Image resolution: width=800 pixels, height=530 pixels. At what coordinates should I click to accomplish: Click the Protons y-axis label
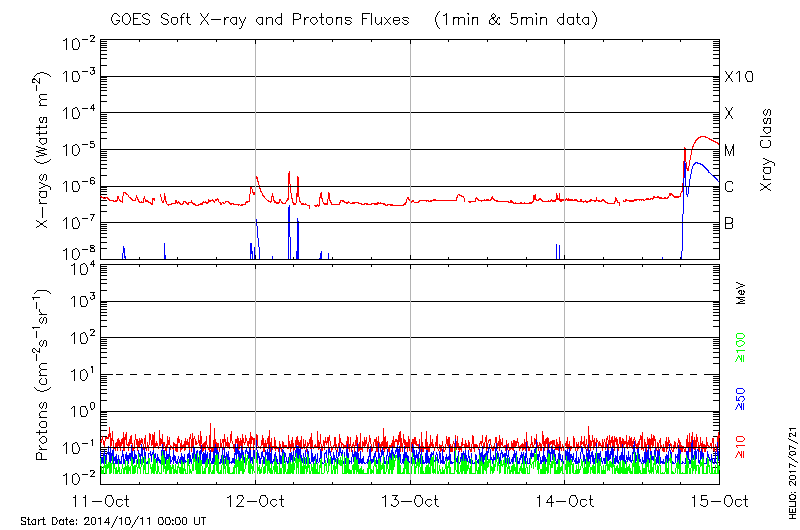(43, 375)
